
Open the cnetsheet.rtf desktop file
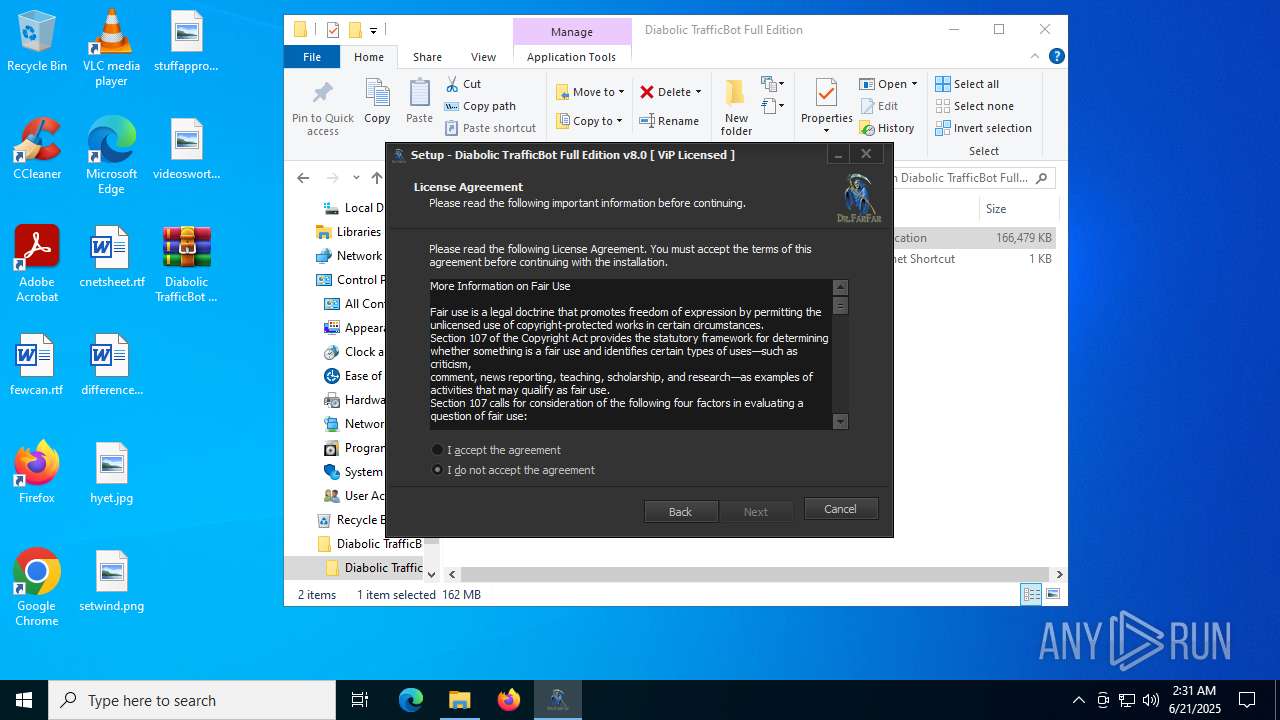pos(111,257)
